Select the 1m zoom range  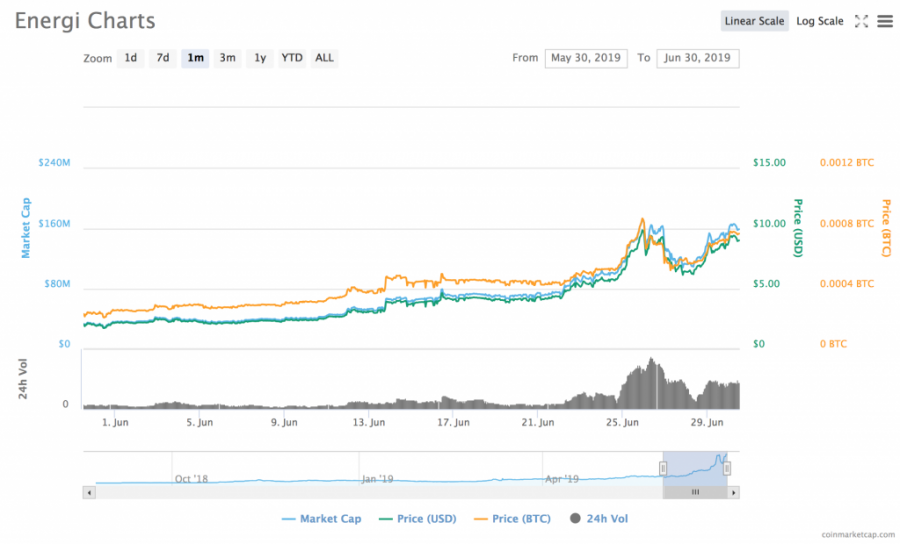(195, 58)
